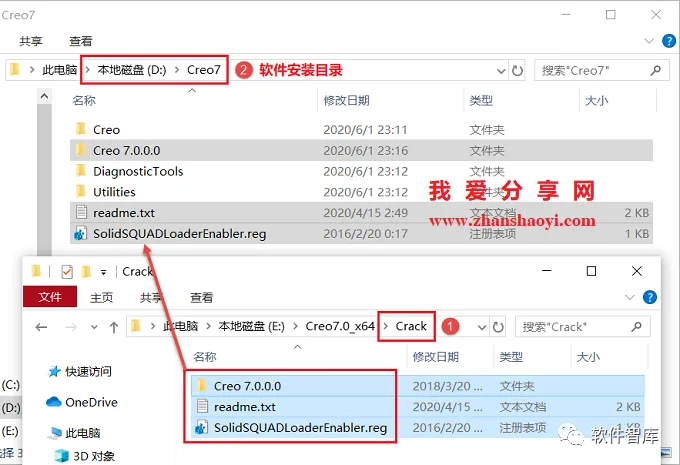Open the Utilities folder
680x465 pixels.
coord(114,192)
